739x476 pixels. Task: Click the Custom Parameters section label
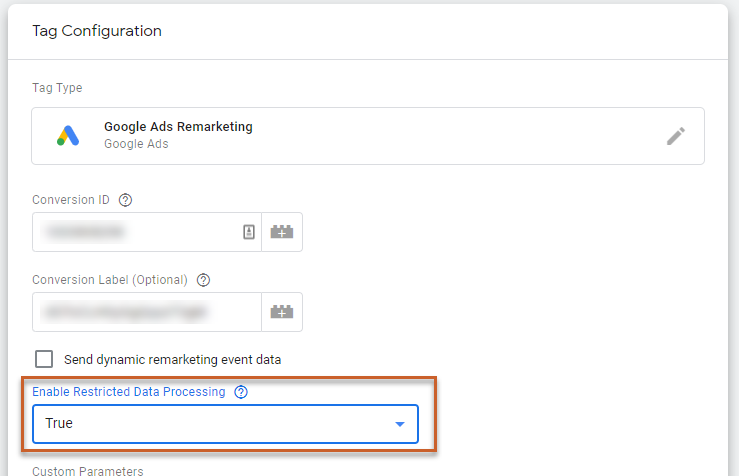[88, 470]
